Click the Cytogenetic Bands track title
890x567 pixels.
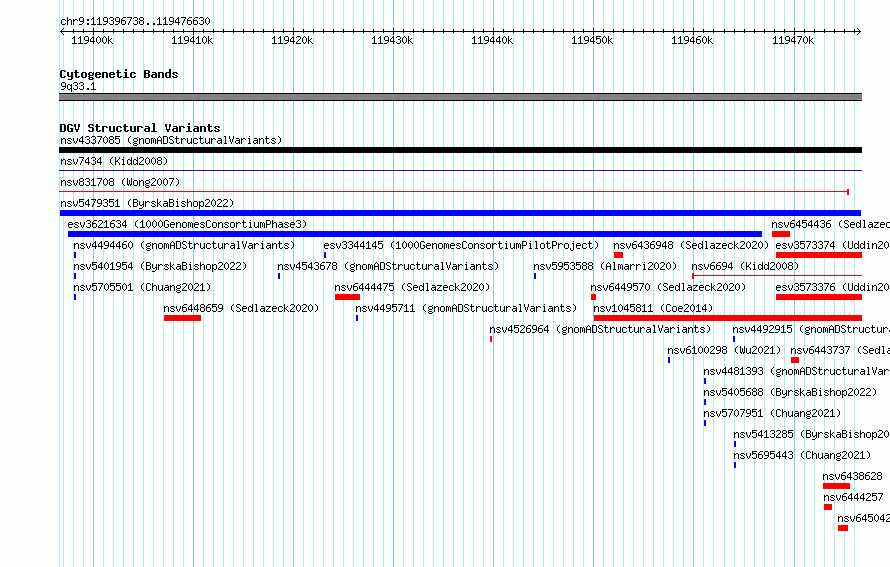click(x=119, y=74)
